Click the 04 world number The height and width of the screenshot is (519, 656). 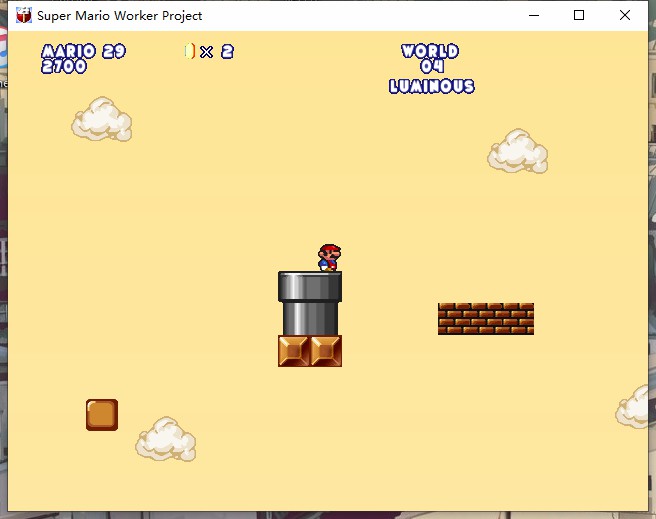point(432,66)
